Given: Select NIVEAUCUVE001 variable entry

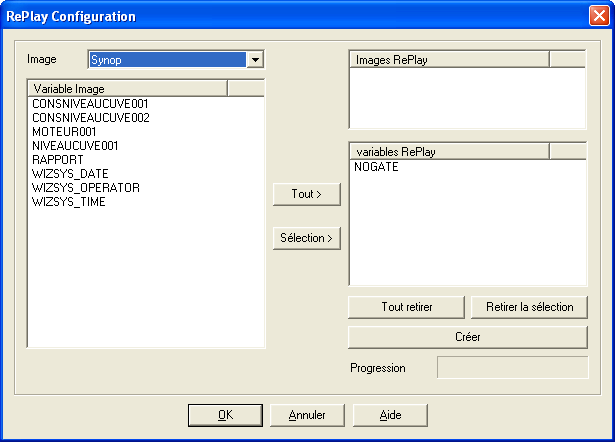Looking at the screenshot, I should [75, 146].
